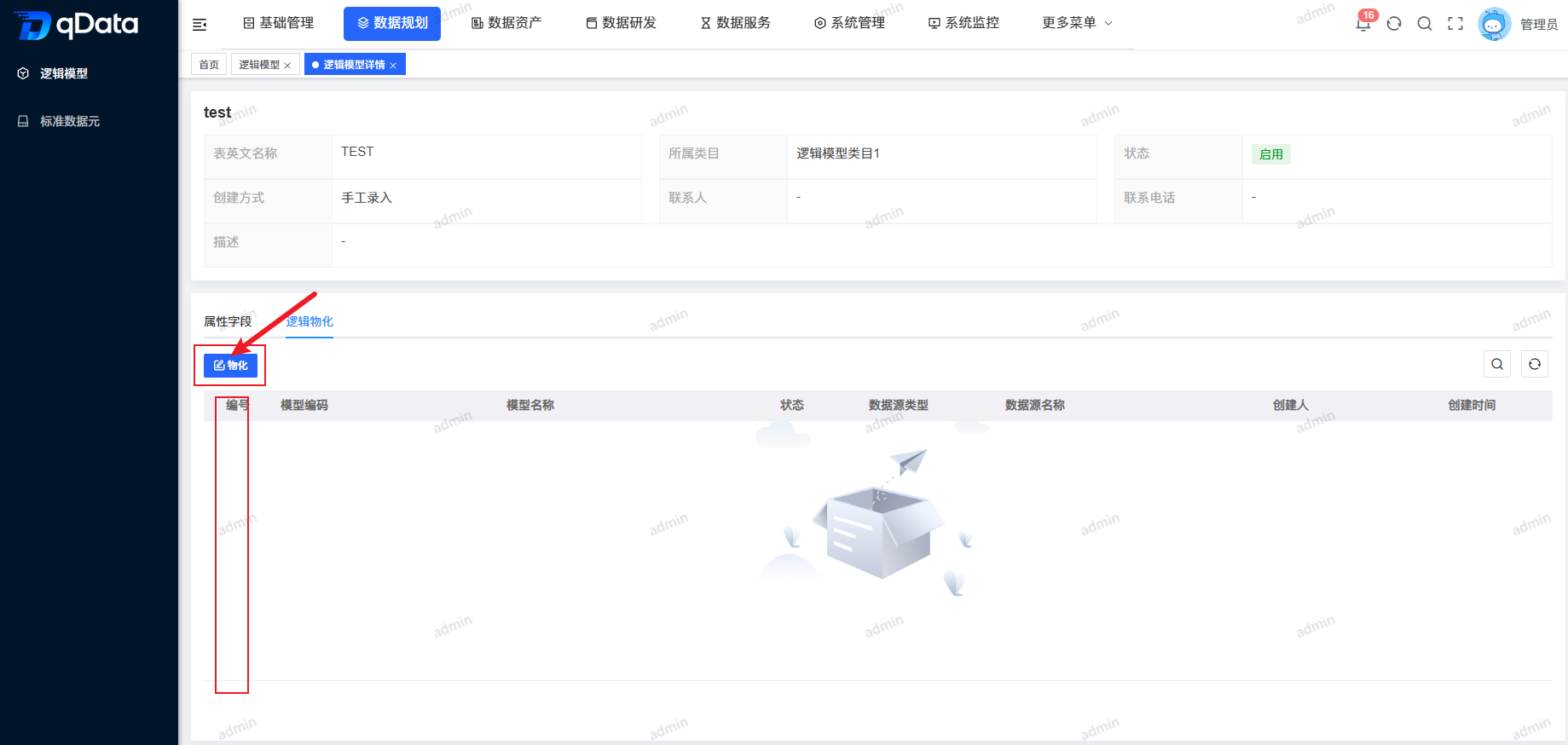Select 逻辑物化 tab
This screenshot has width=1568, height=745.
[310, 321]
